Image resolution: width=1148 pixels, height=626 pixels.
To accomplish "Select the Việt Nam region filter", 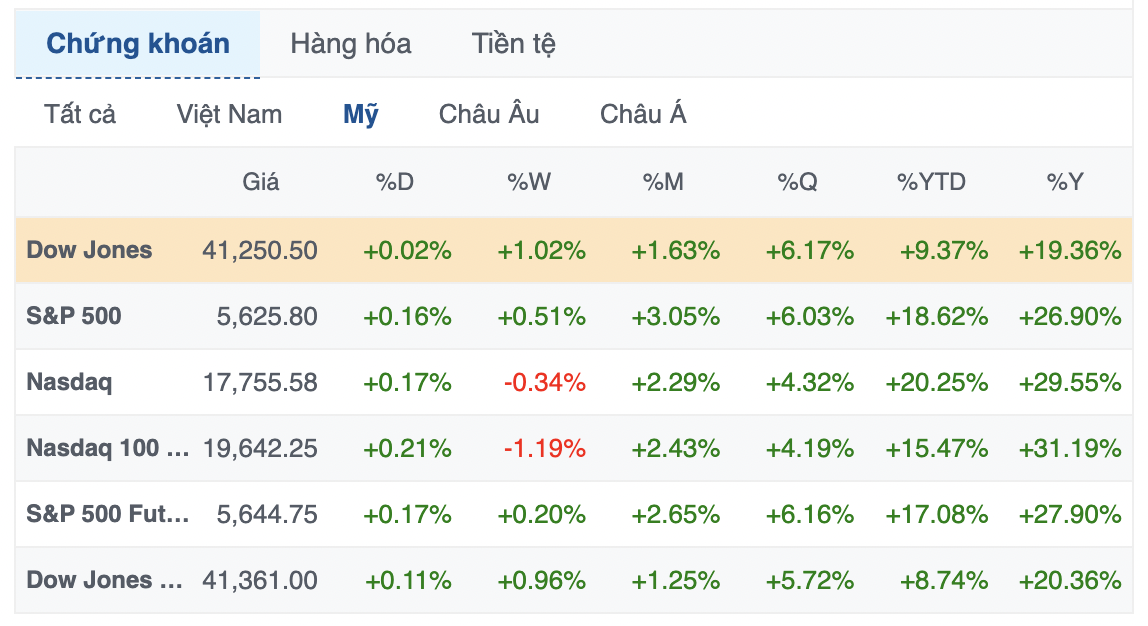I will coord(229,114).
